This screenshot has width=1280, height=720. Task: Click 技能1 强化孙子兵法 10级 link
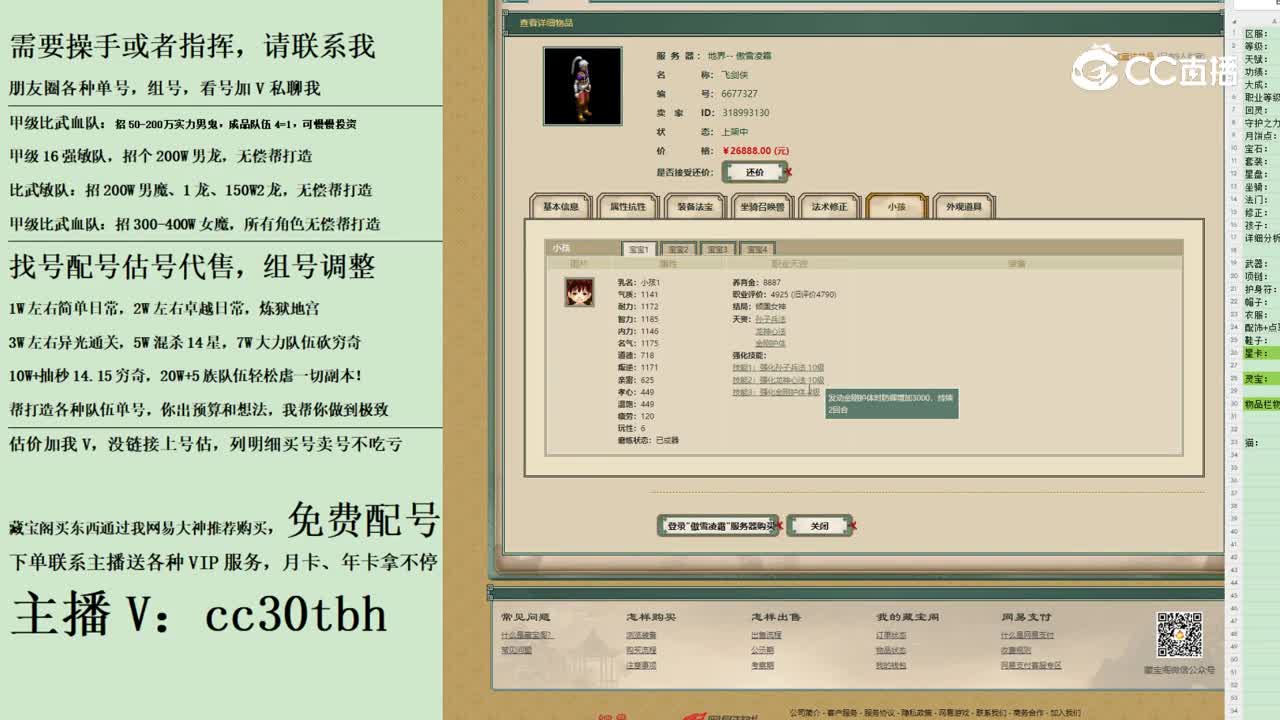[x=779, y=368]
